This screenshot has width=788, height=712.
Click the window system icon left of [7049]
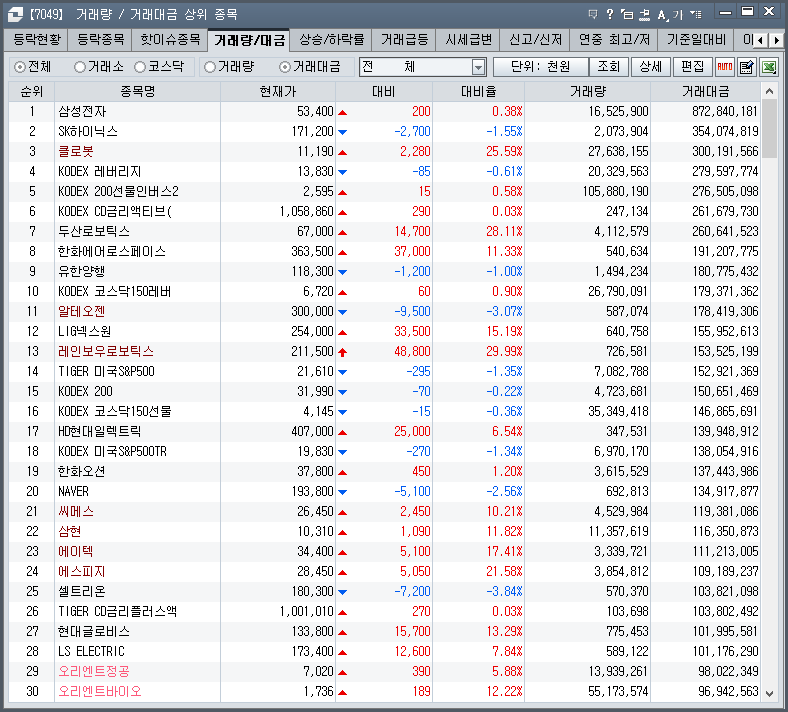coord(15,14)
